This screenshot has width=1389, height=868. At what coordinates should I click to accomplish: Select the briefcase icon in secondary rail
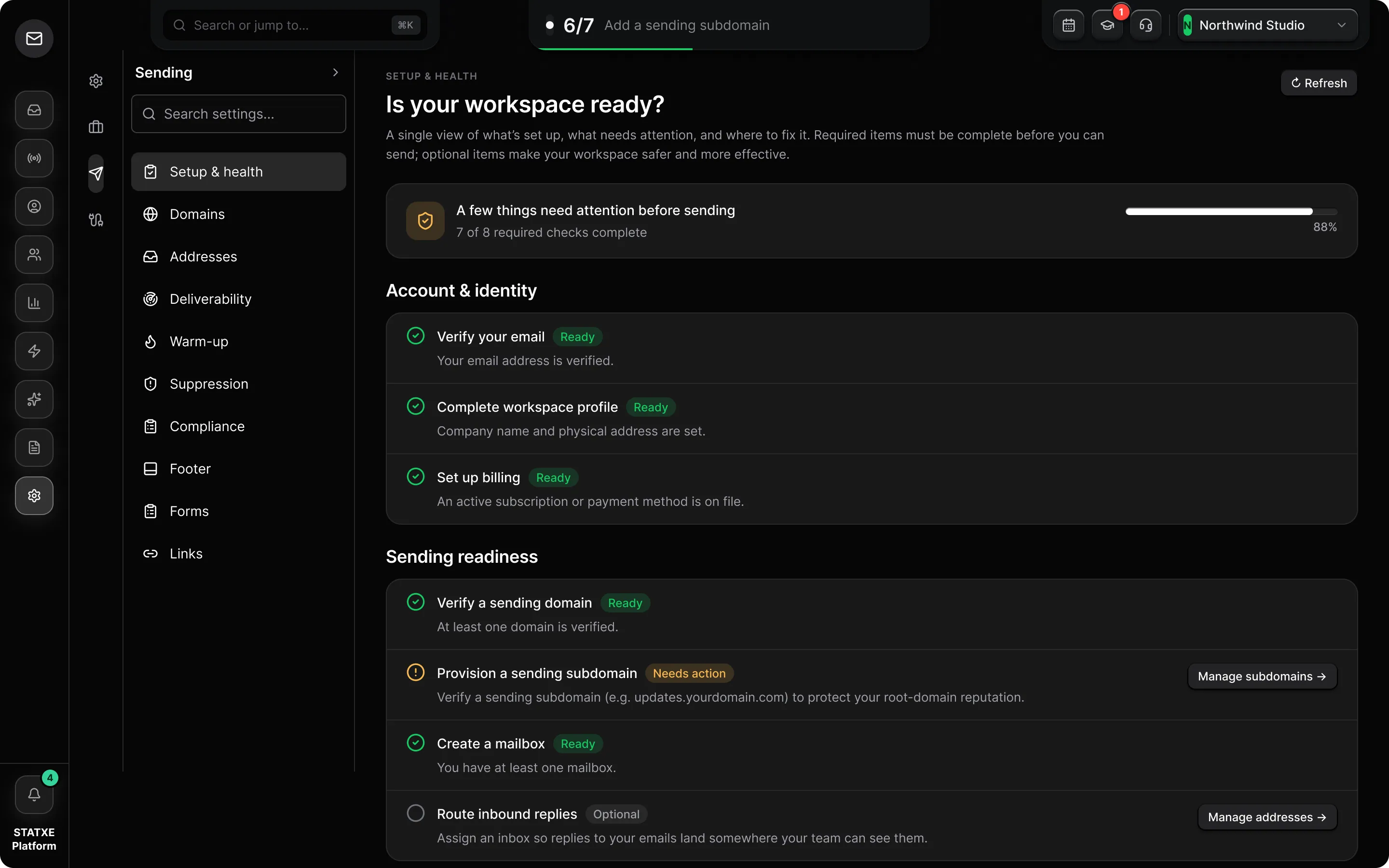point(96,127)
